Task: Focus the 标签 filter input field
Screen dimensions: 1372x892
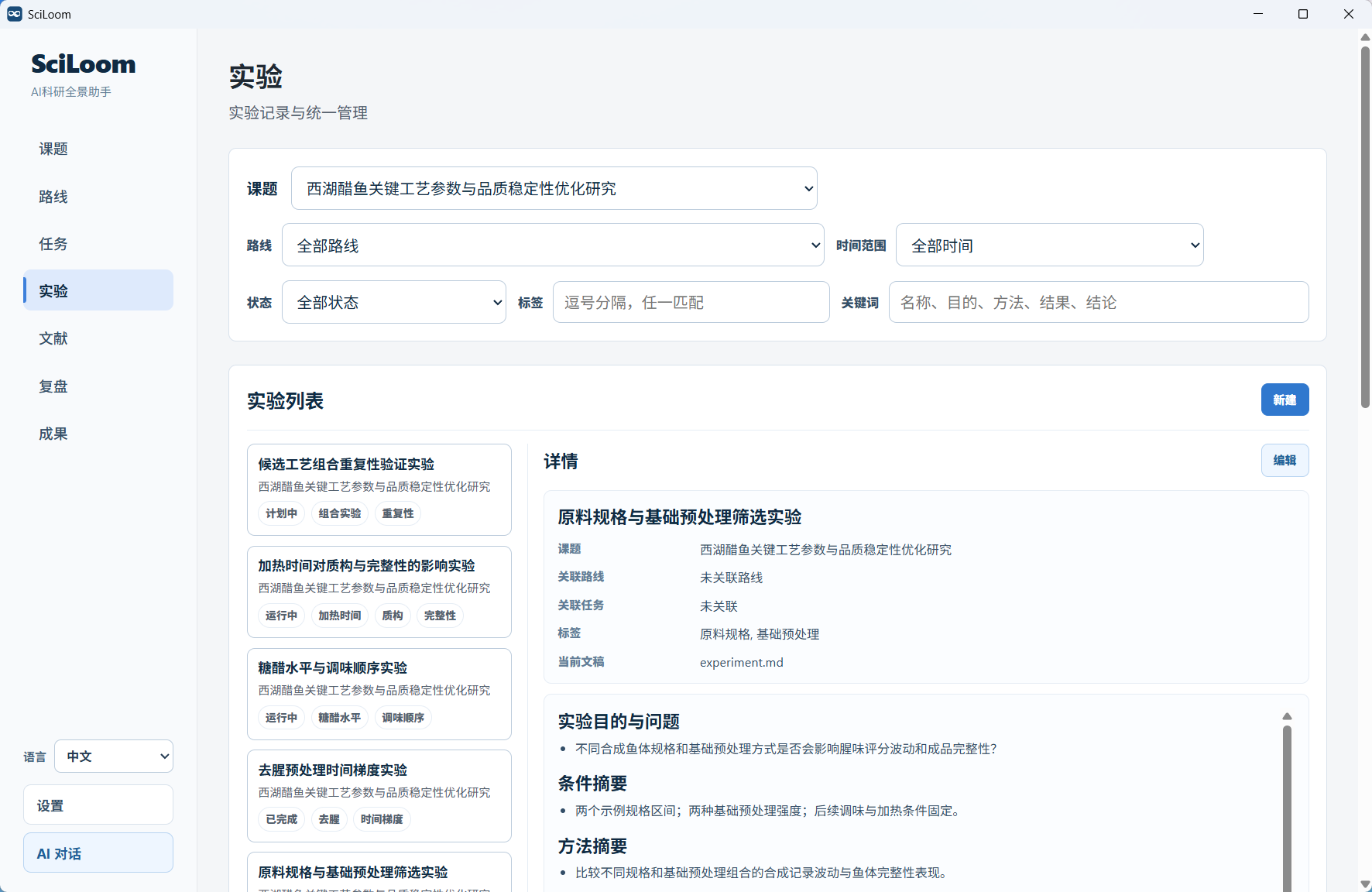Action: pyautogui.click(x=691, y=302)
